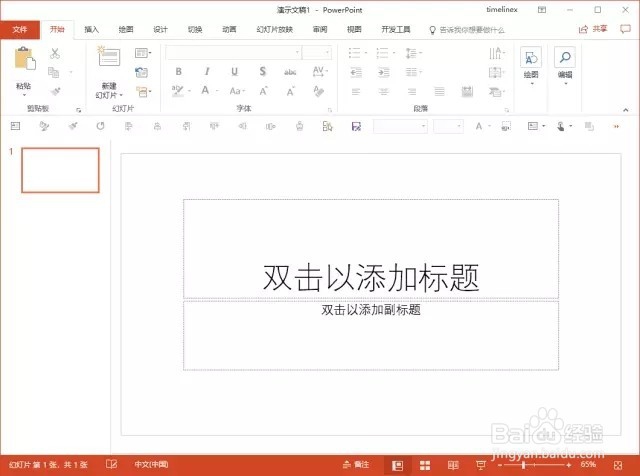The height and width of the screenshot is (476, 640).
Task: Toggle Underline formatting
Action: (234, 71)
